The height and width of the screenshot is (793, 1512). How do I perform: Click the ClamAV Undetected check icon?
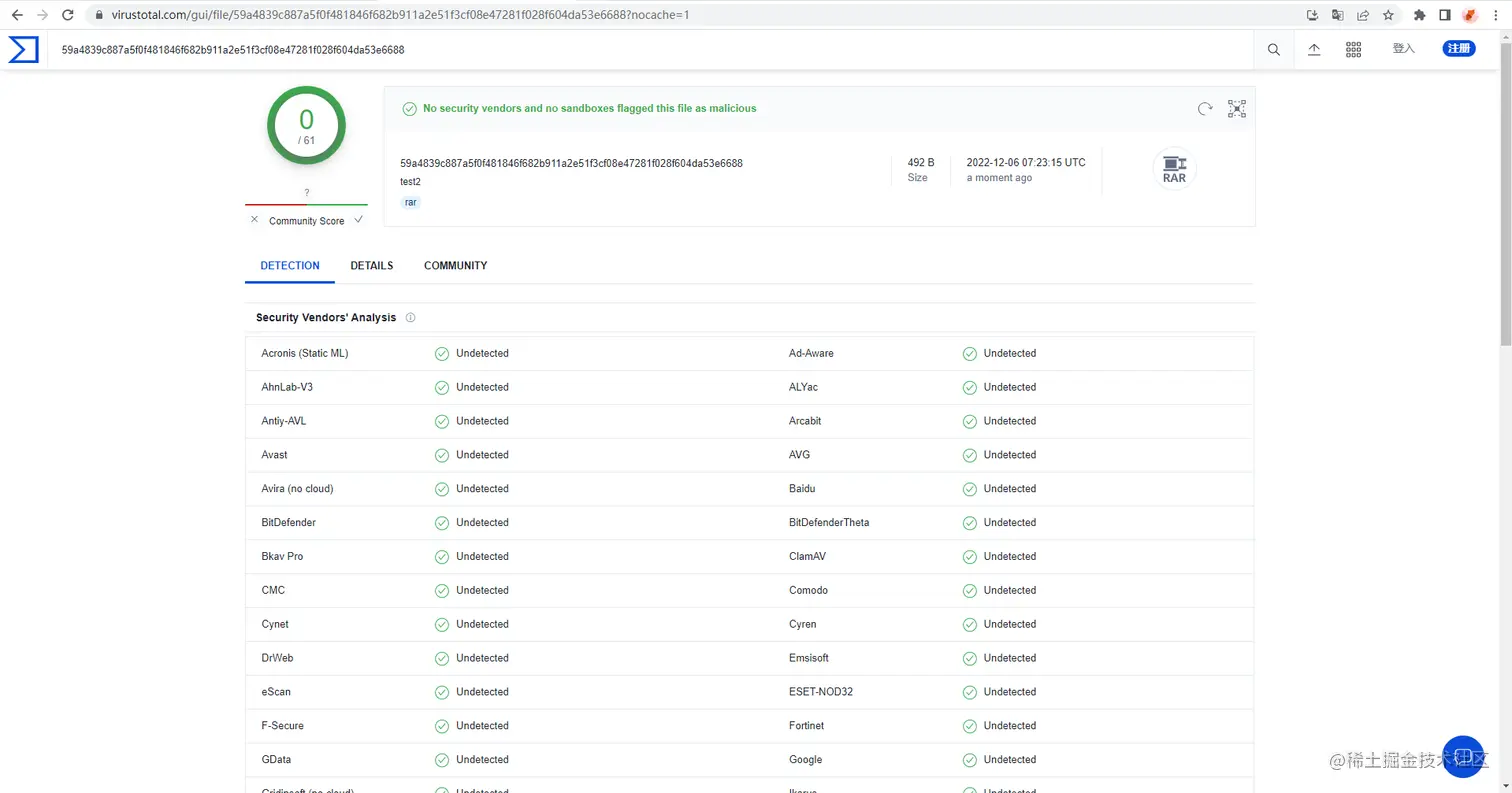click(x=969, y=556)
